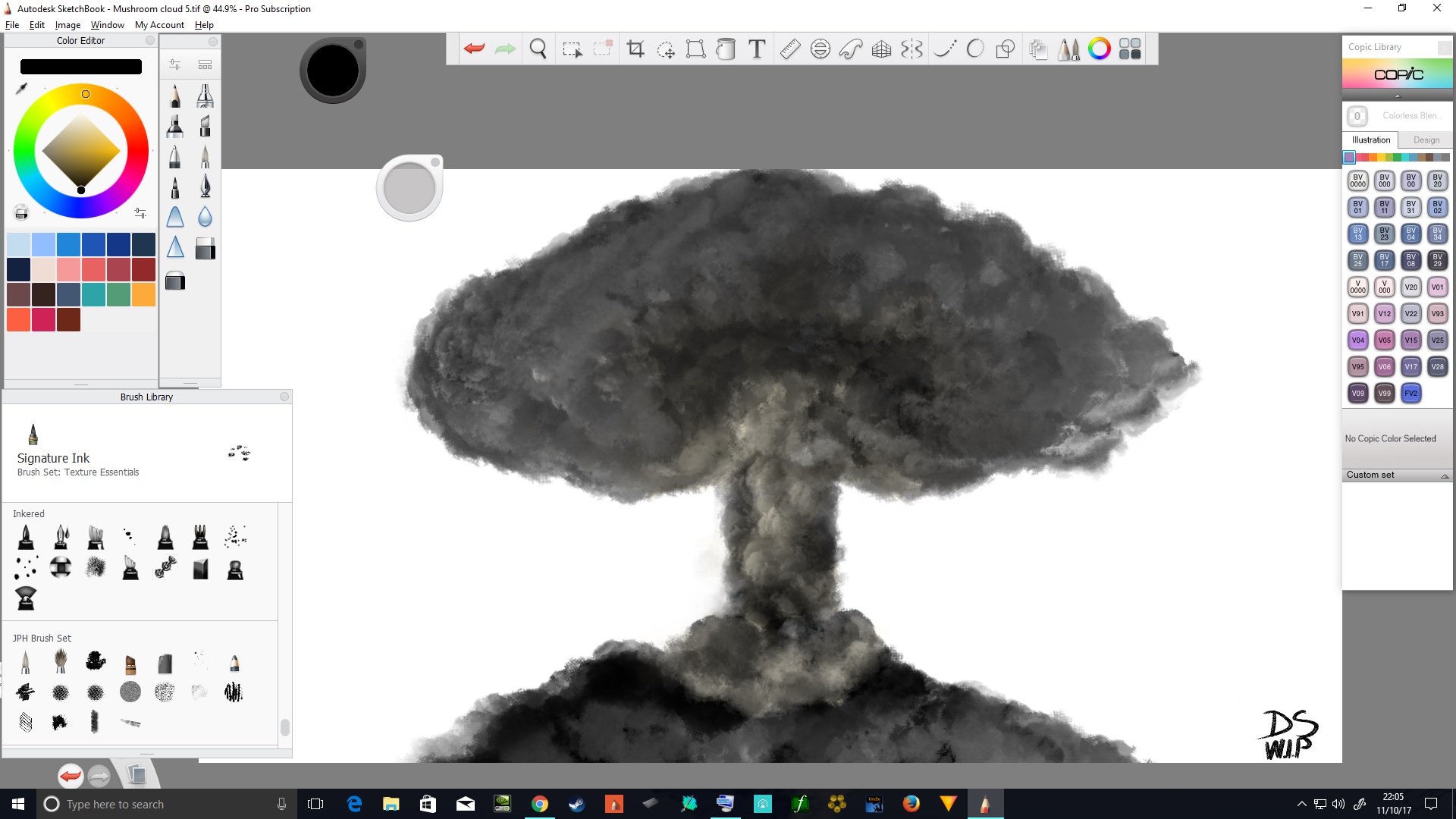Open the Image menu
The width and height of the screenshot is (1456, 819).
67,24
